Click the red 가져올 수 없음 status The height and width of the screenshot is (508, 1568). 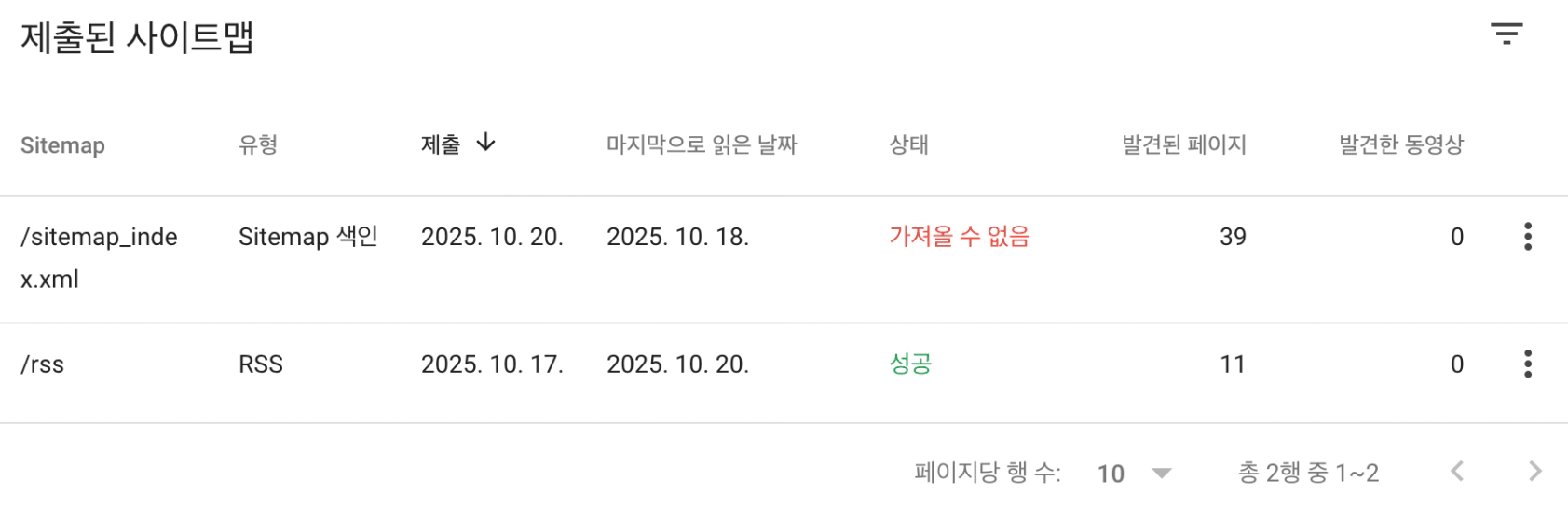tap(959, 237)
